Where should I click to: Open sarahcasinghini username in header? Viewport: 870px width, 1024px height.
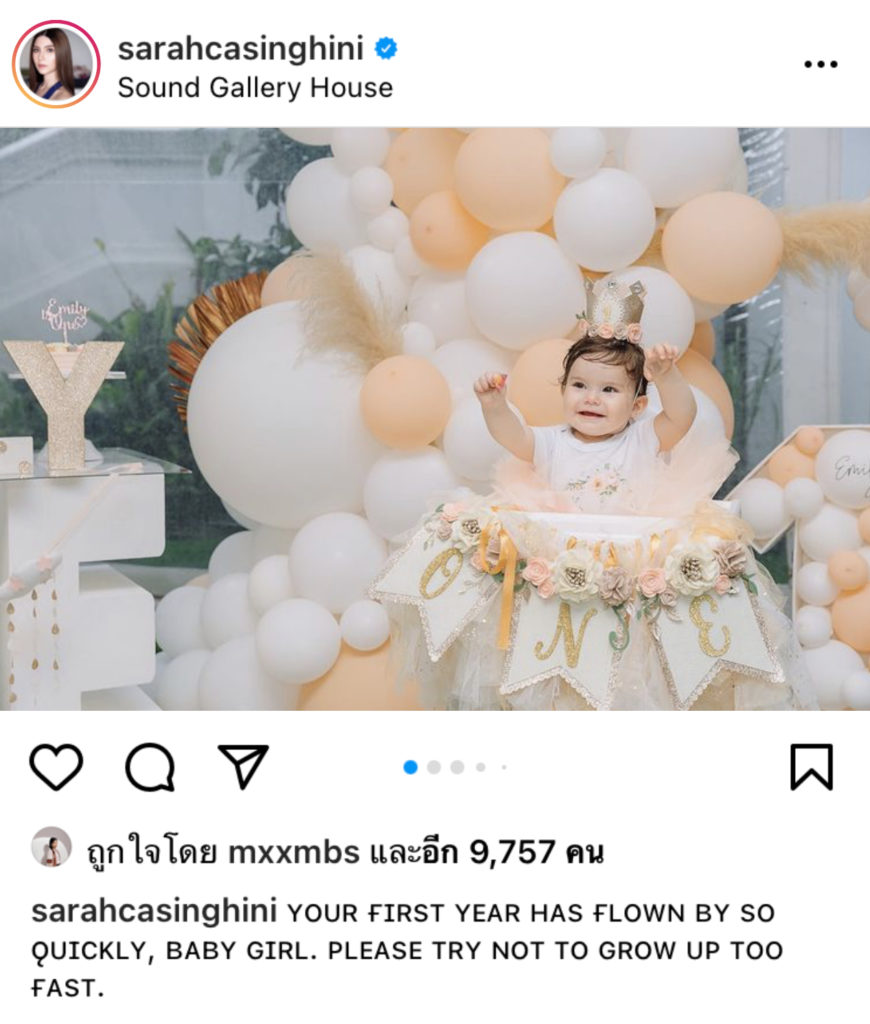240,48
